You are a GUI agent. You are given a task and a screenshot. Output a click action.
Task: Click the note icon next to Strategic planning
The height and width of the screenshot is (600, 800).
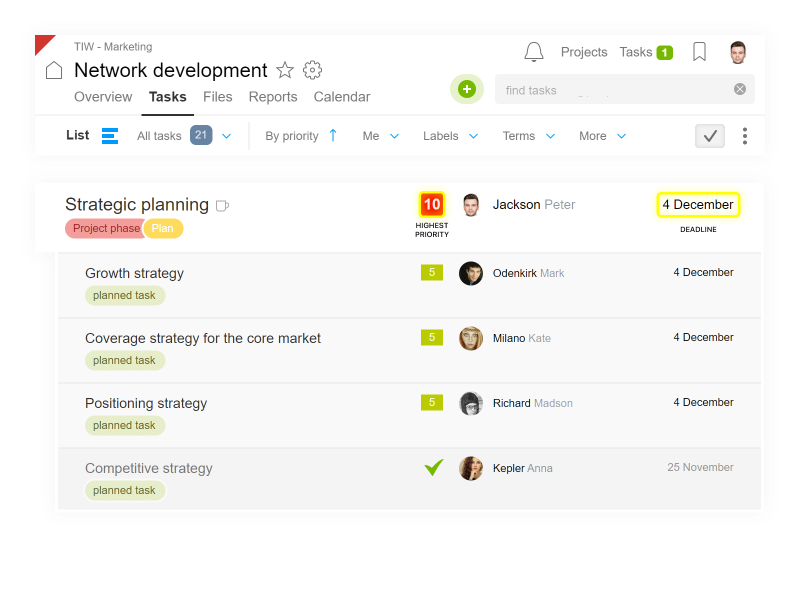point(222,206)
